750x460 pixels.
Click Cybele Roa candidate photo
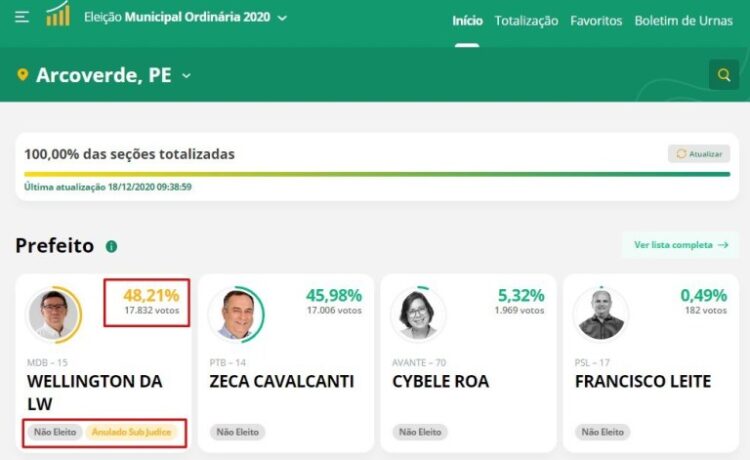coord(418,314)
